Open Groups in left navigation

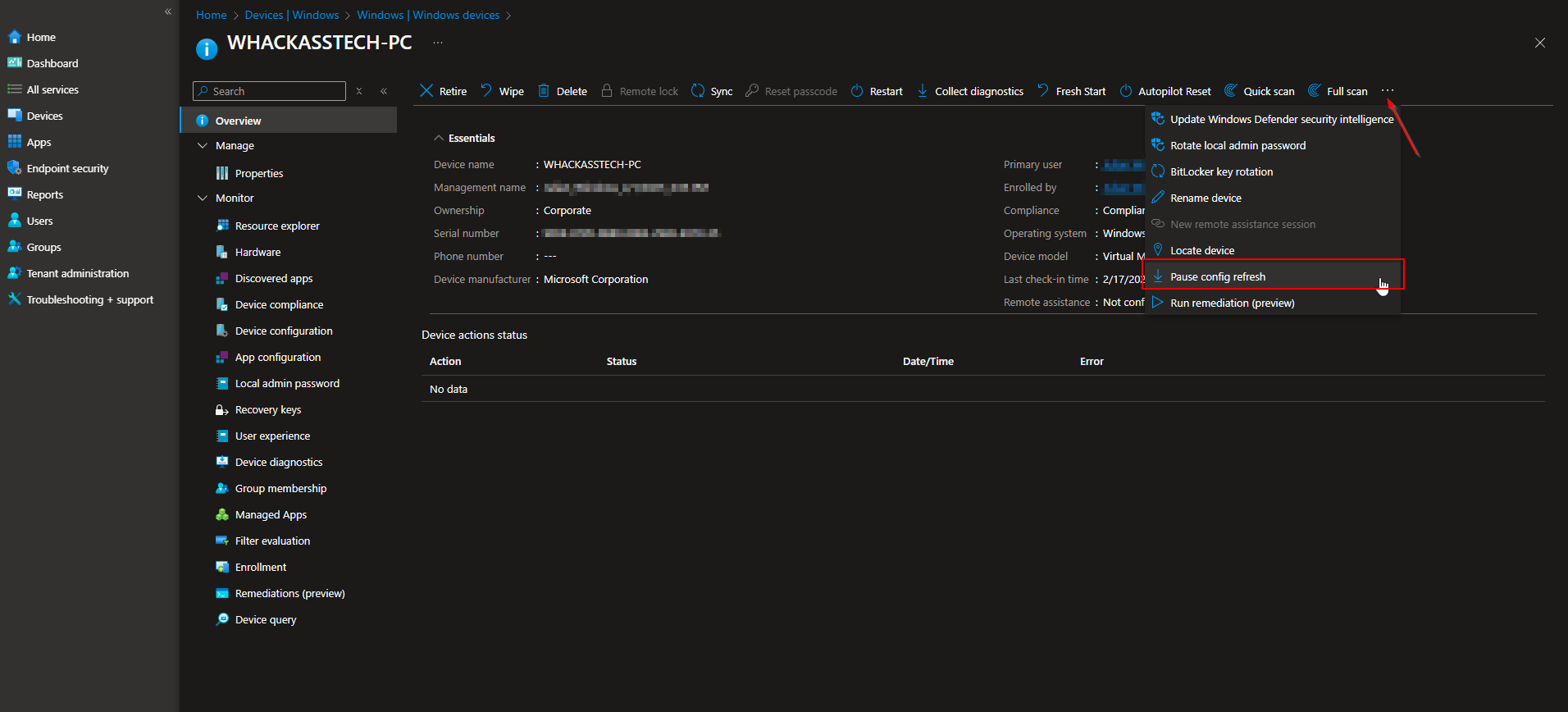pyautogui.click(x=34, y=247)
